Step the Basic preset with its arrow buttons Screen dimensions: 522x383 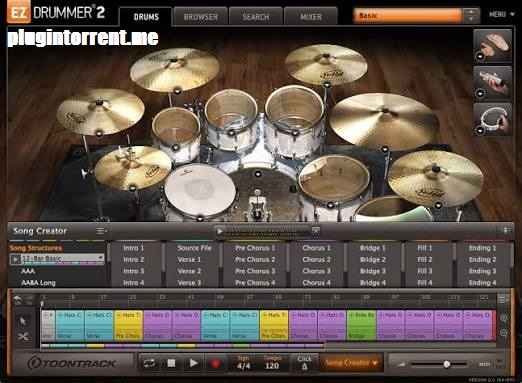coord(471,16)
